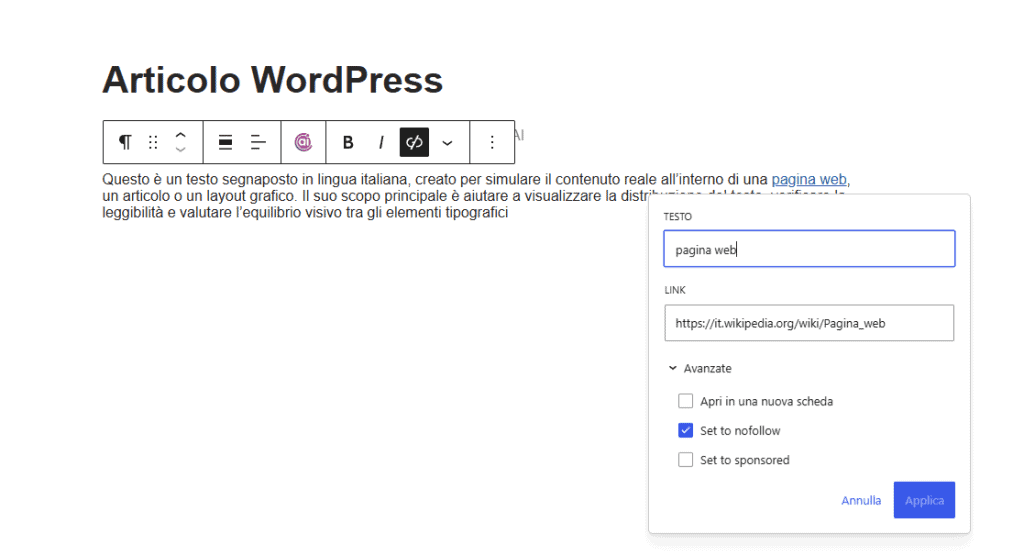Click the pagina web hyperlink in paragraph
Image resolution: width=1024 pixels, height=555 pixels.
tap(808, 180)
